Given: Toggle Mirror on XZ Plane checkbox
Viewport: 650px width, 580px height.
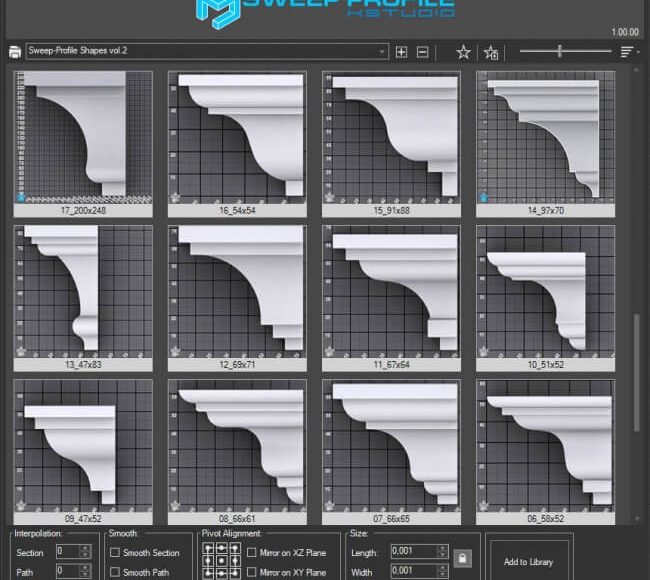Looking at the screenshot, I should (x=252, y=553).
